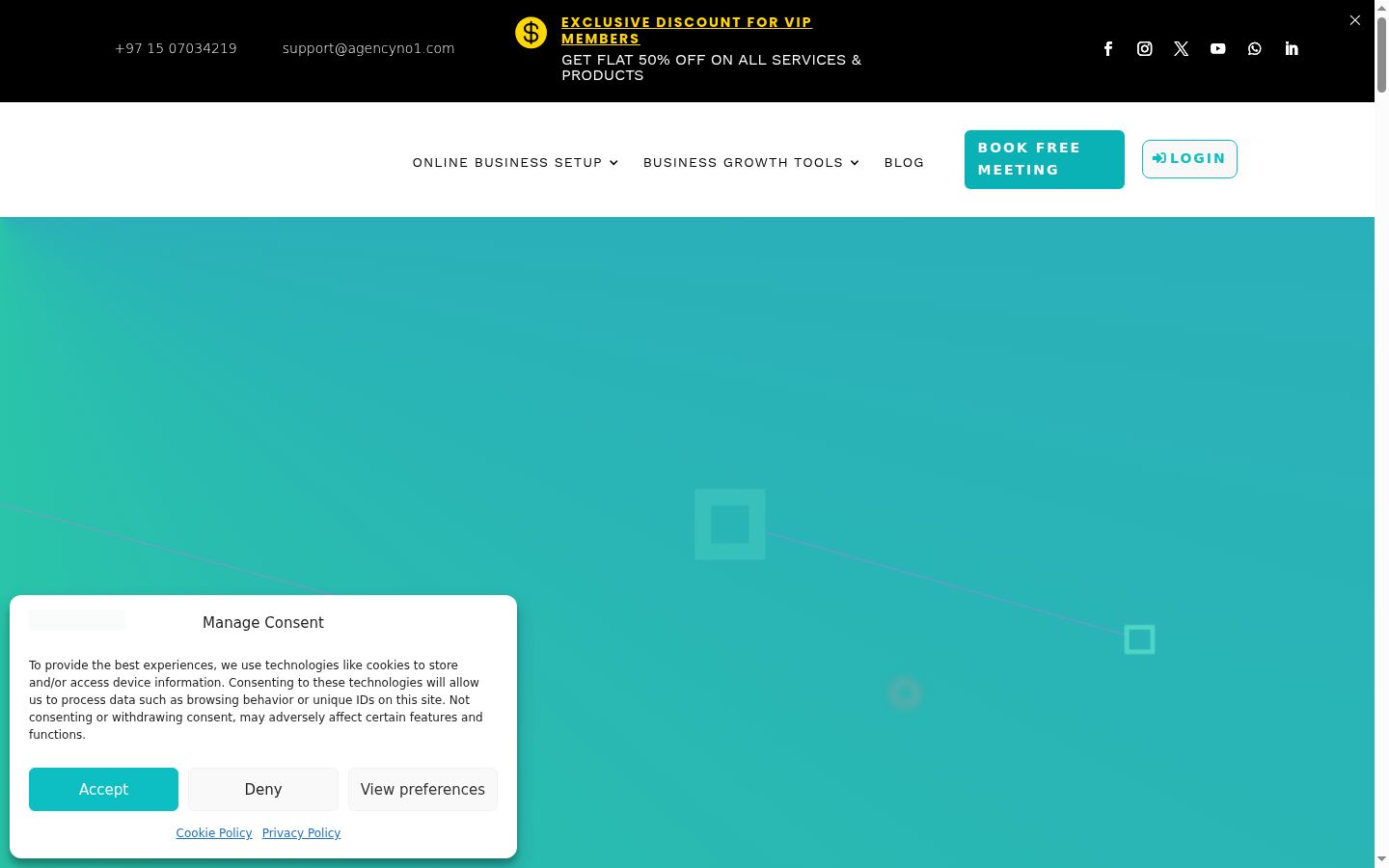Click the scrollbar up arrow
Screen dimensions: 1389x868
point(1381,7)
